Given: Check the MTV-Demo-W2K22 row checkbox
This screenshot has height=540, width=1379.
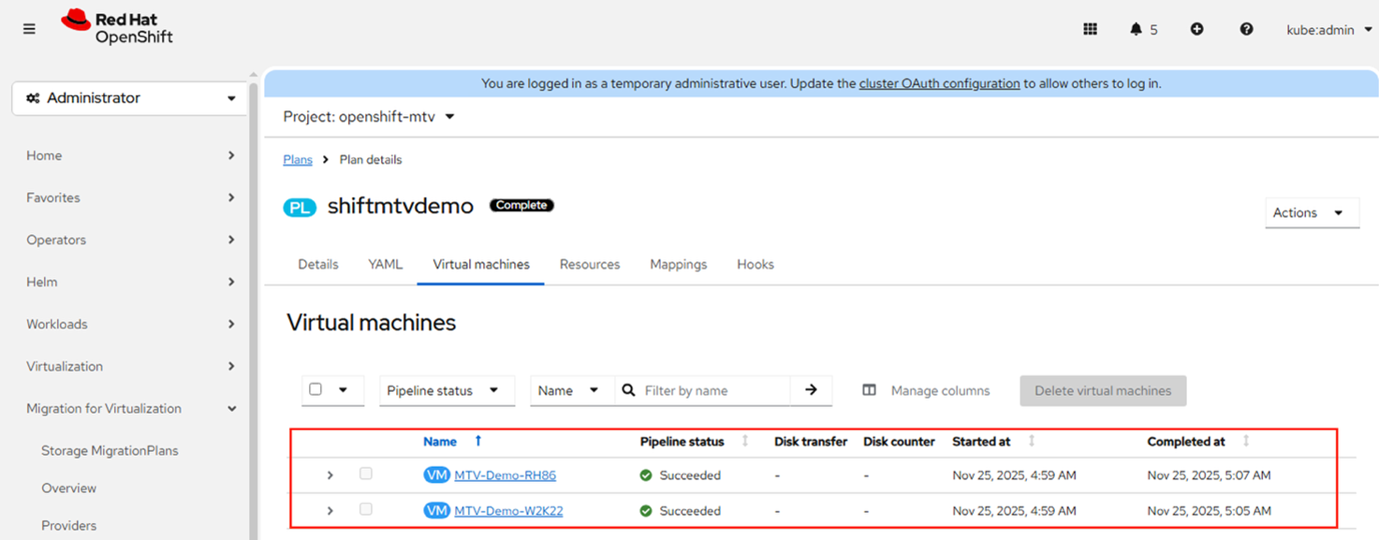Looking at the screenshot, I should point(366,510).
